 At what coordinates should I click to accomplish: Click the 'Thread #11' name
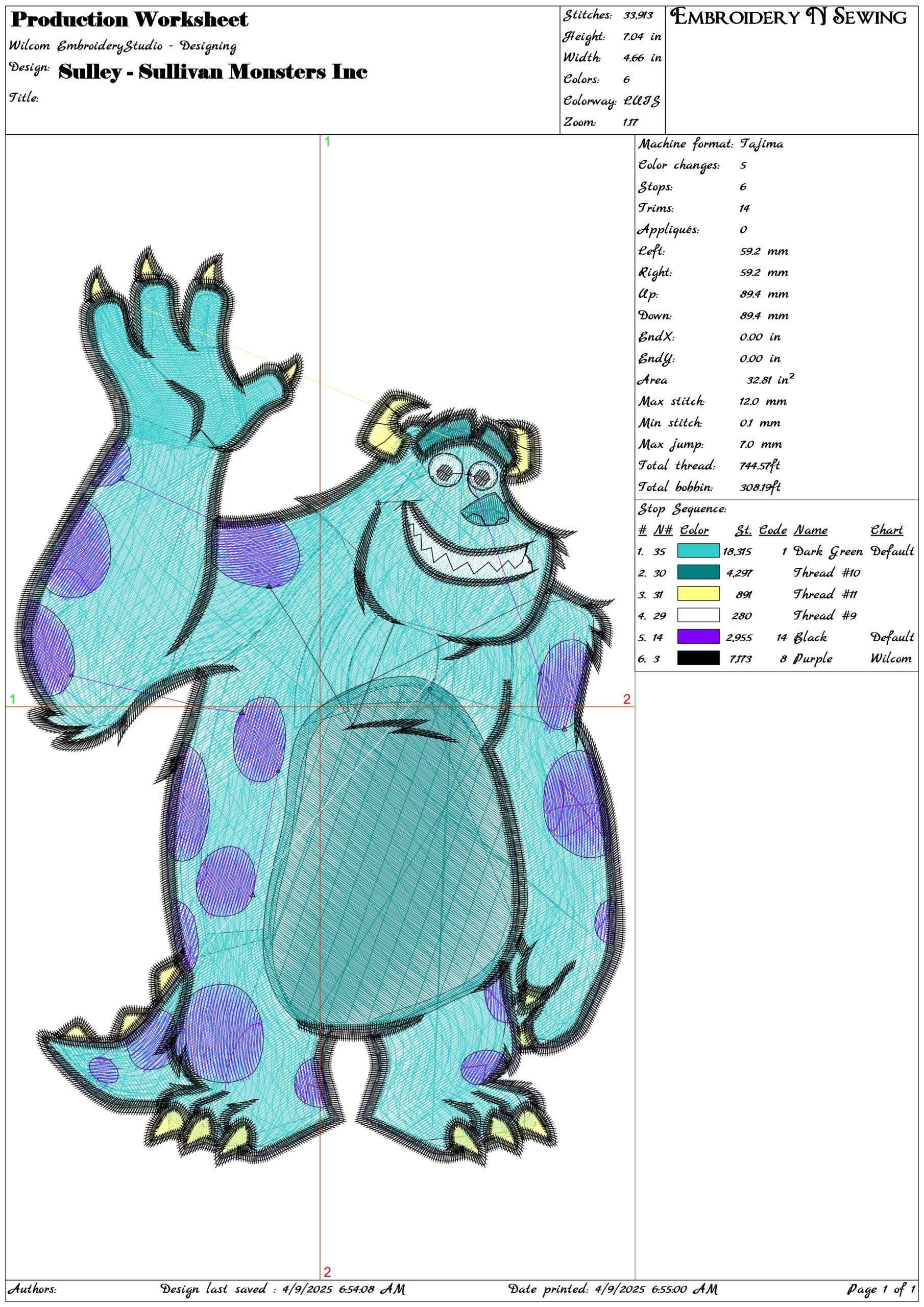pos(825,594)
